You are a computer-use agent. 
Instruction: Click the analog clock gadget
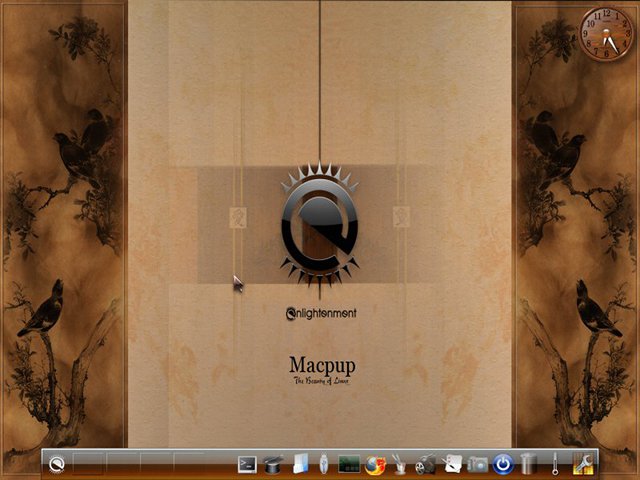[x=607, y=34]
